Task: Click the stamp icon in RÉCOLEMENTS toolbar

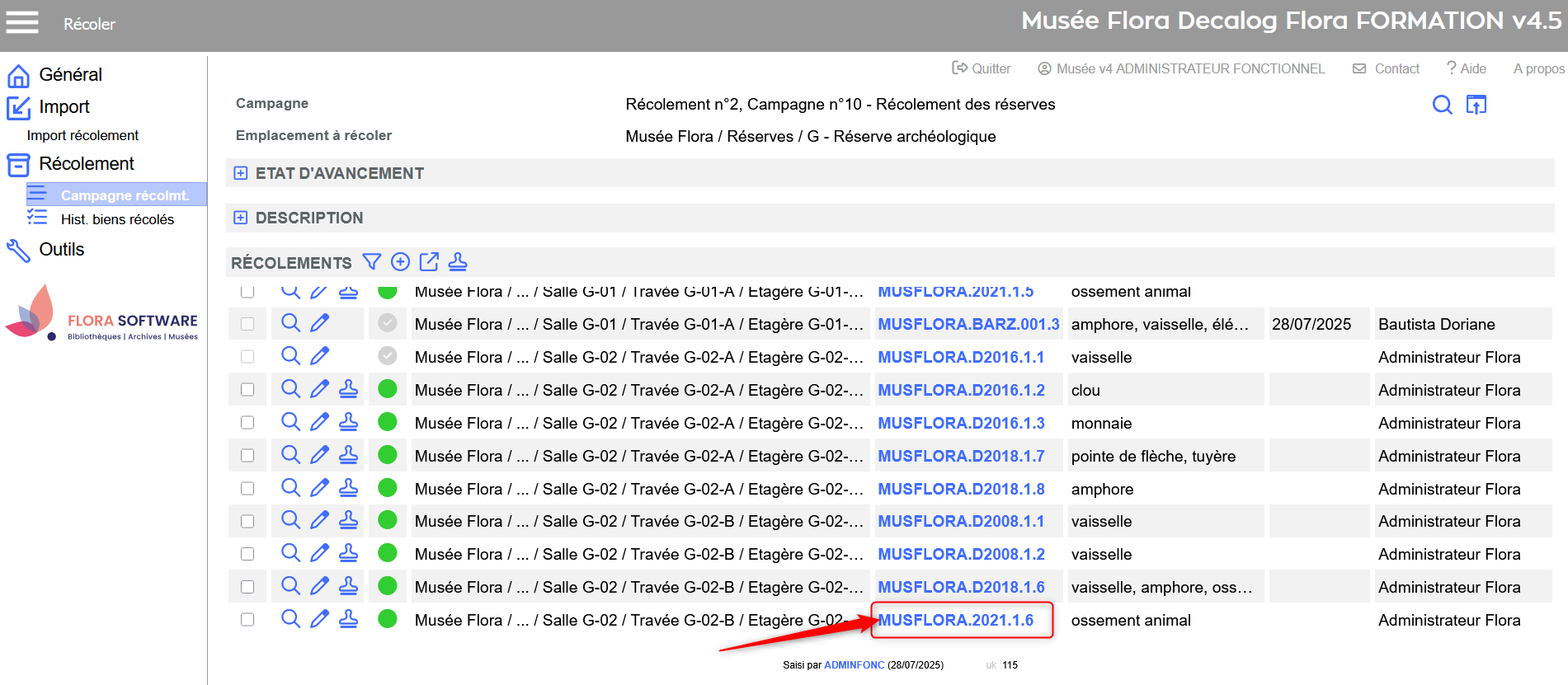Action: (x=458, y=262)
